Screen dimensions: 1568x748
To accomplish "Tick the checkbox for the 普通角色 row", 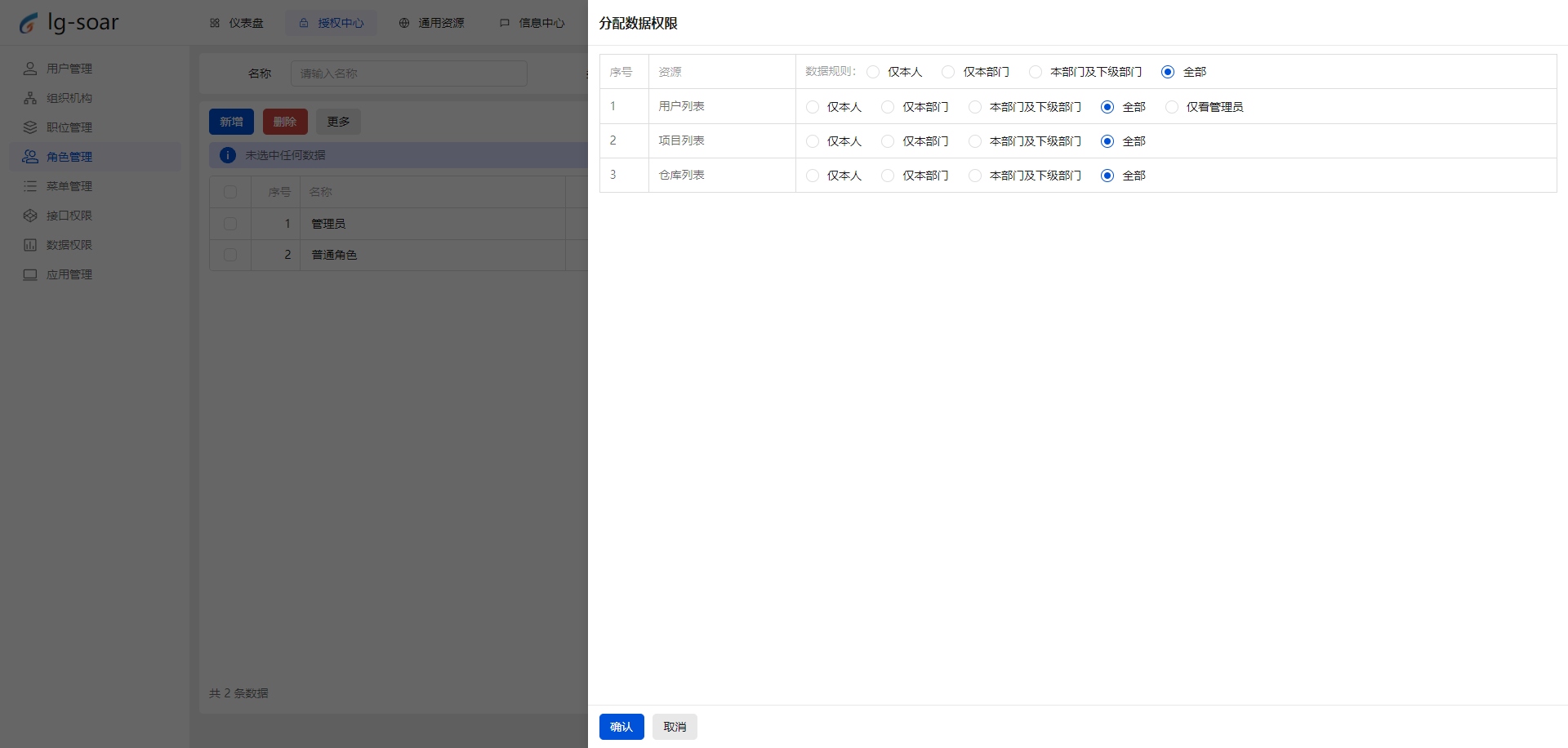I will [x=230, y=255].
